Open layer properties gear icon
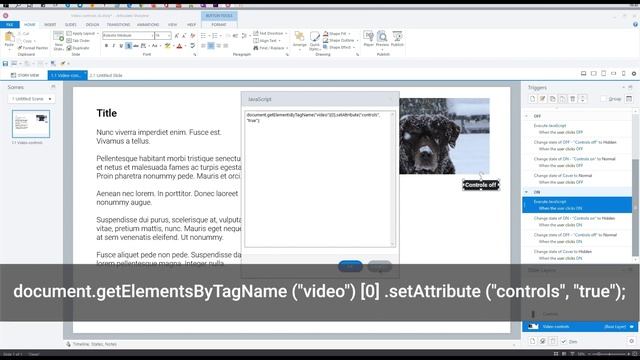 coord(631,341)
